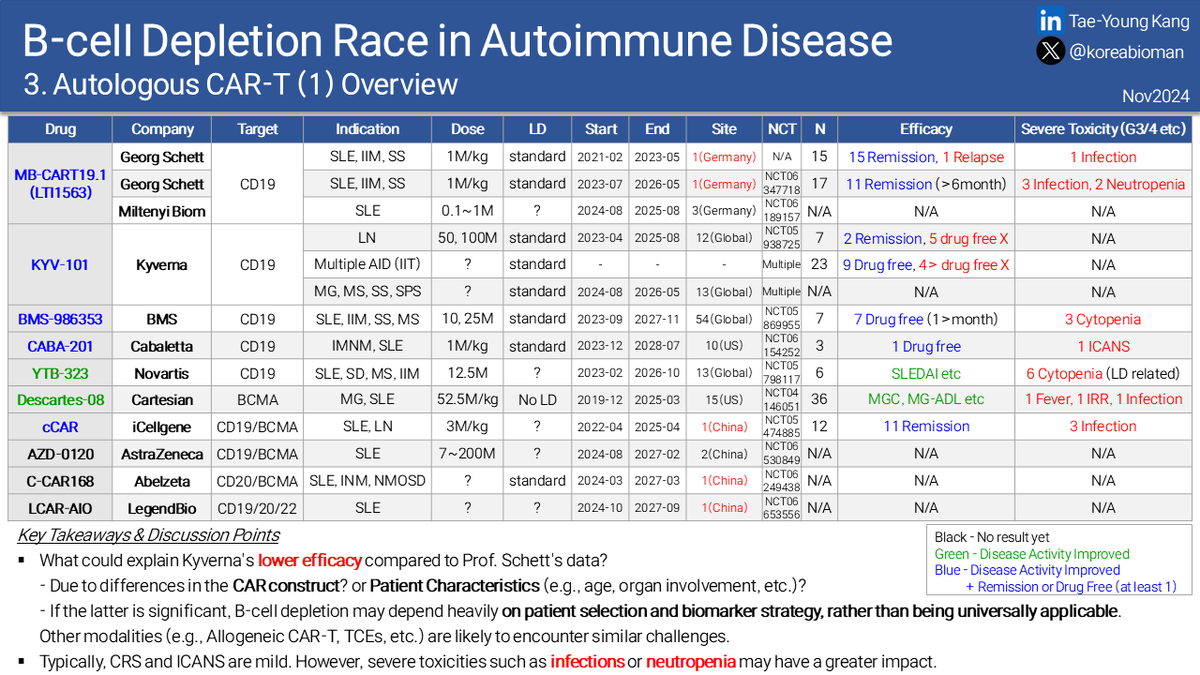Click the Nov2024 date label
The height and width of the screenshot is (675, 1200).
pyautogui.click(x=1157, y=96)
